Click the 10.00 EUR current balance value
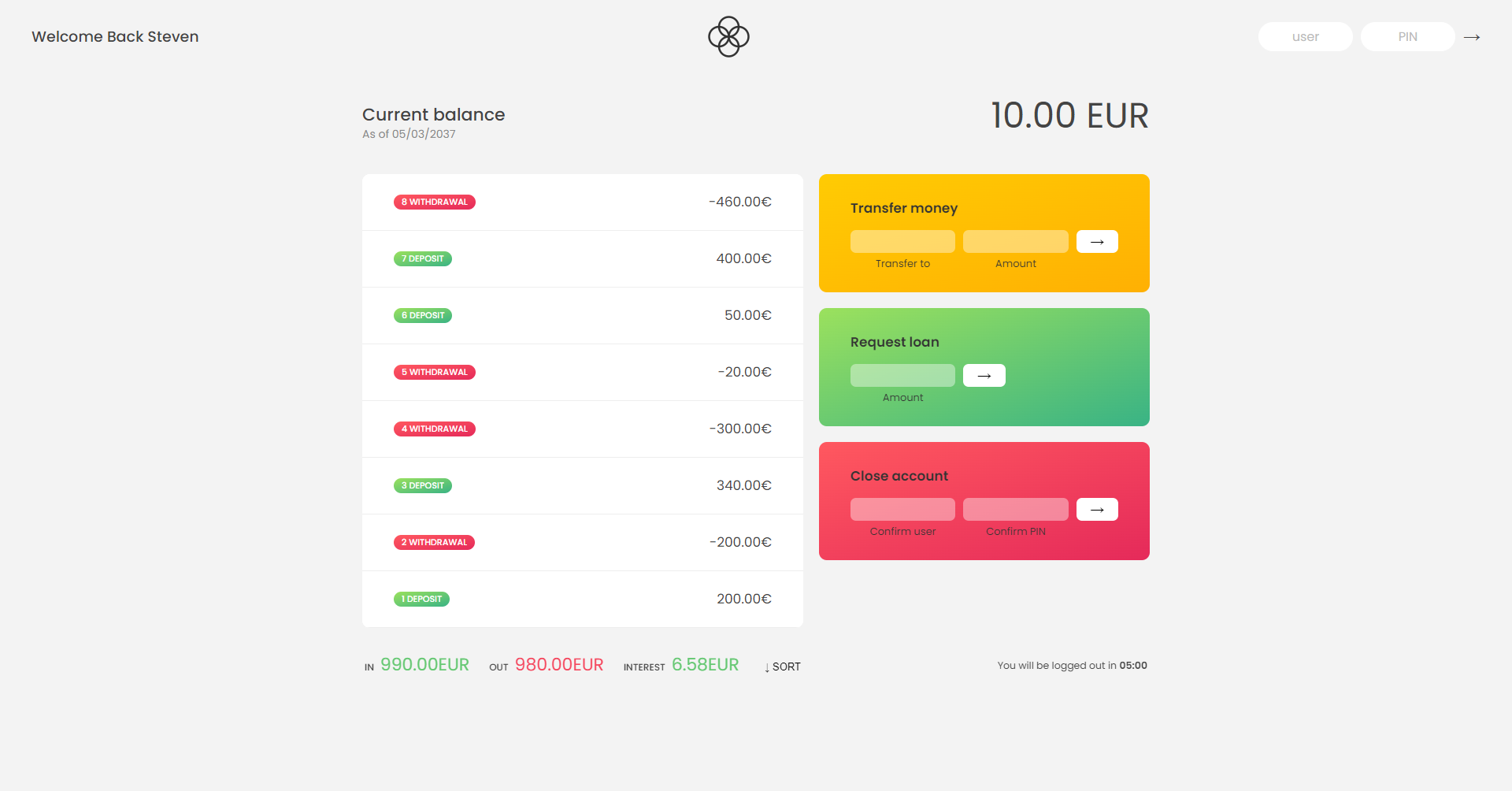The image size is (1512, 791). coord(1069,115)
